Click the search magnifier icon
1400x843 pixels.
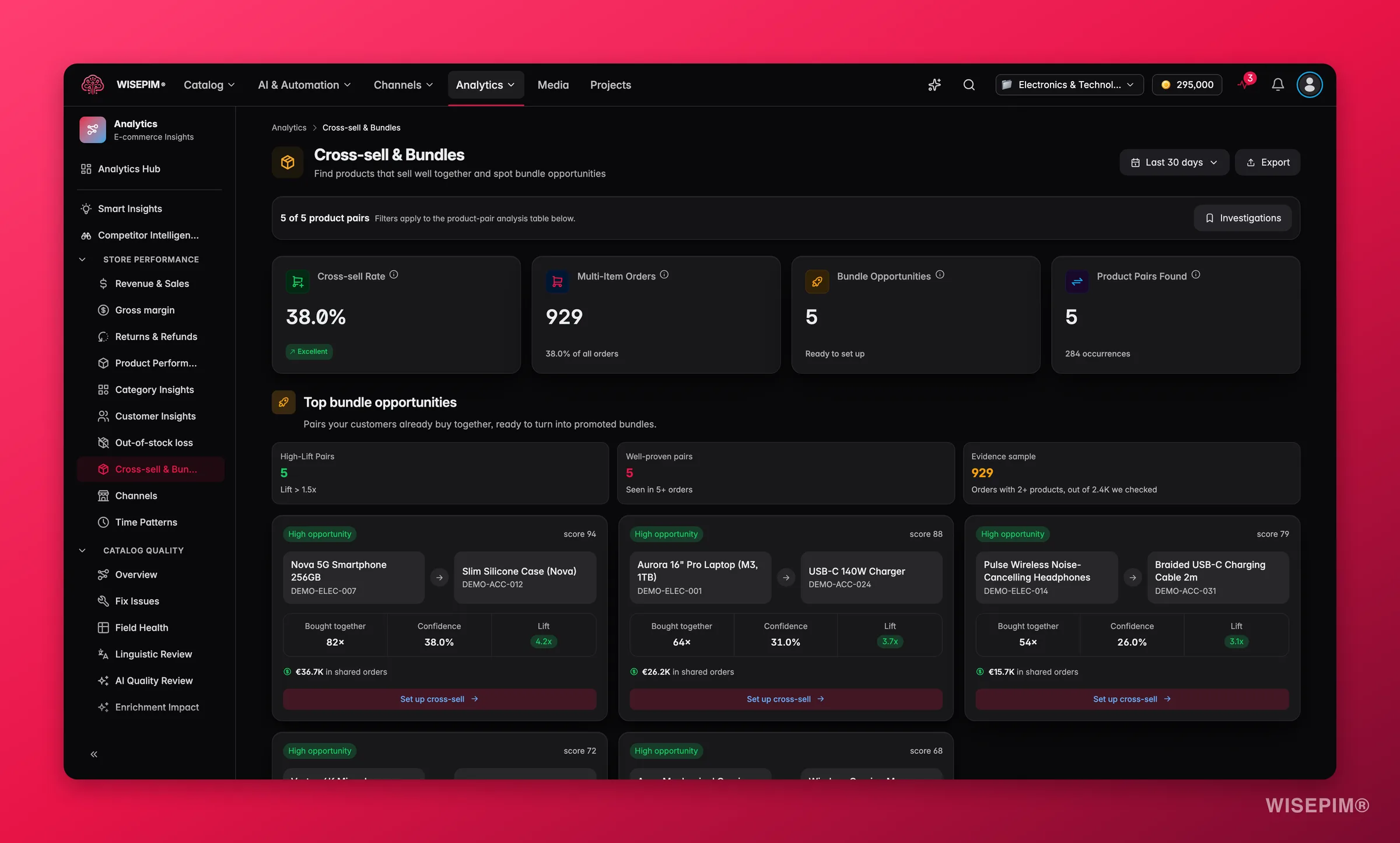(969, 85)
